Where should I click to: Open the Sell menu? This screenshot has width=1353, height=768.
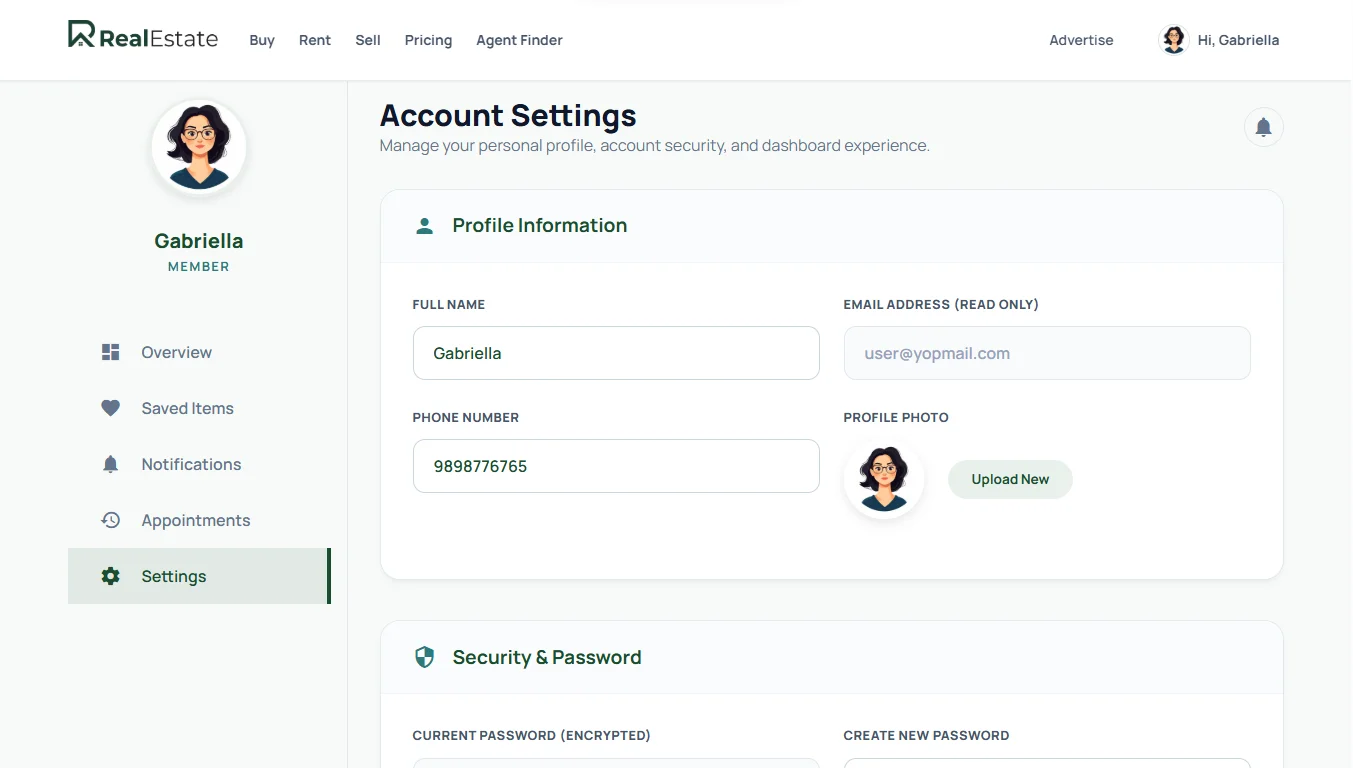click(x=368, y=40)
